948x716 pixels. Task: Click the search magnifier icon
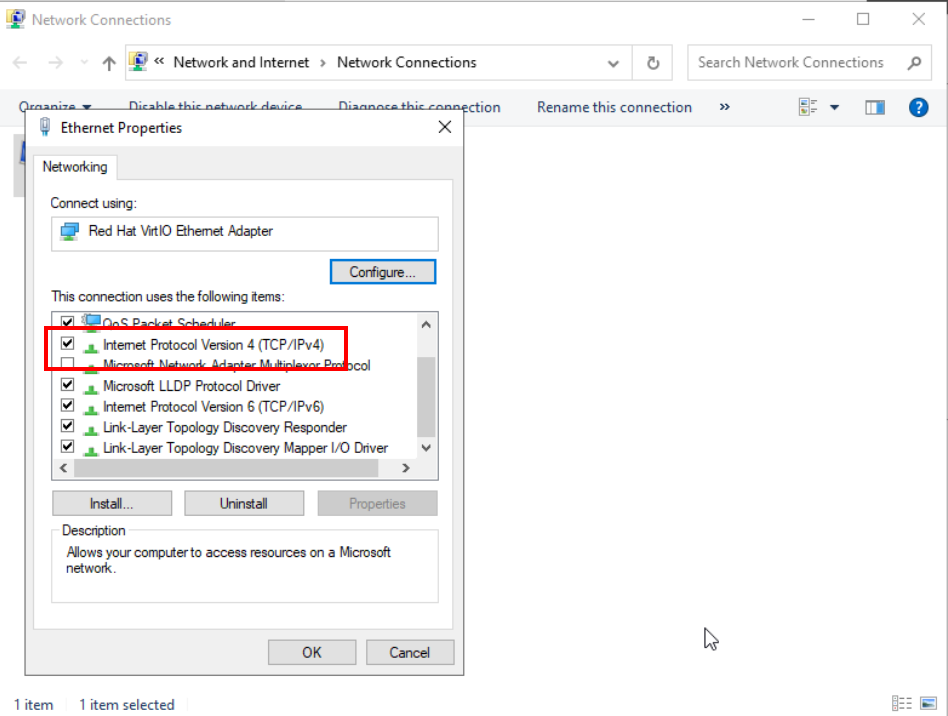[x=913, y=63]
